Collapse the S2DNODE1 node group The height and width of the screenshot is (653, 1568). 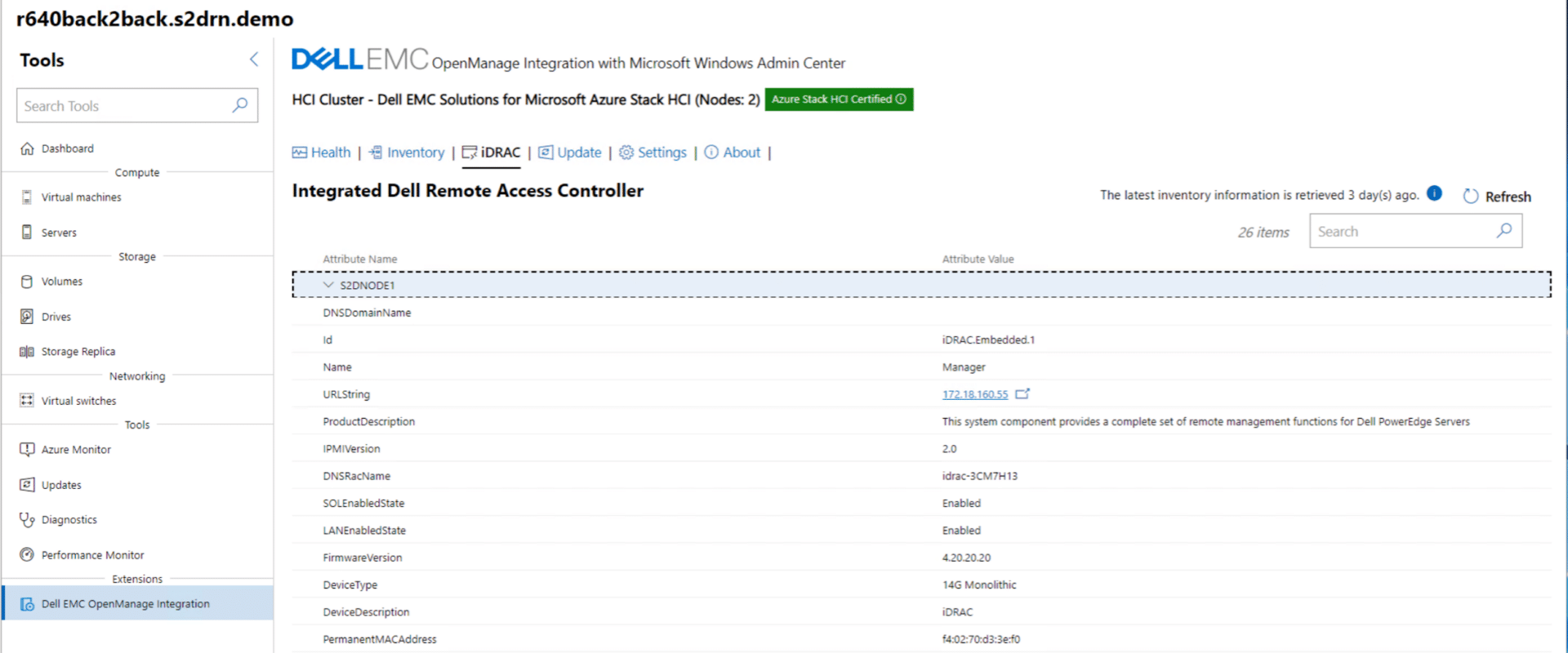(328, 285)
